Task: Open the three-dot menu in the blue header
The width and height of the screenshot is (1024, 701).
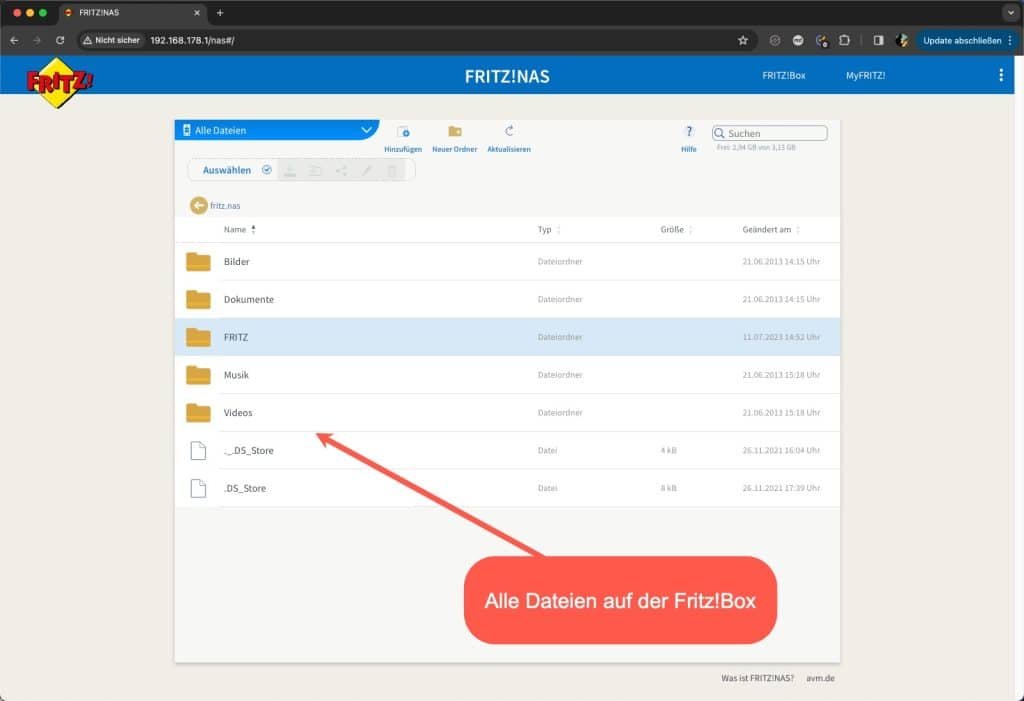Action: point(999,75)
